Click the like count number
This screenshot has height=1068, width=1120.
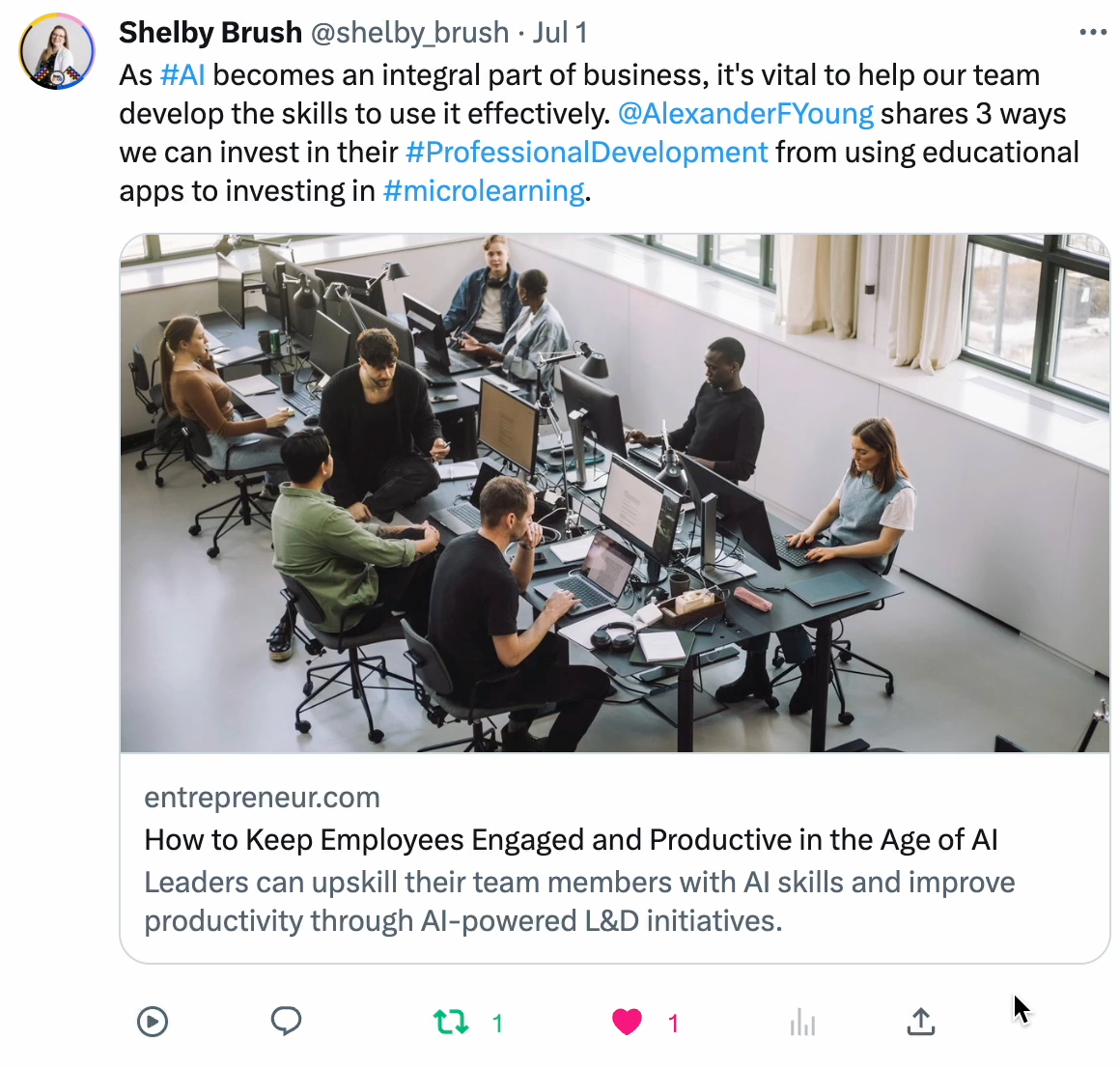click(674, 1022)
